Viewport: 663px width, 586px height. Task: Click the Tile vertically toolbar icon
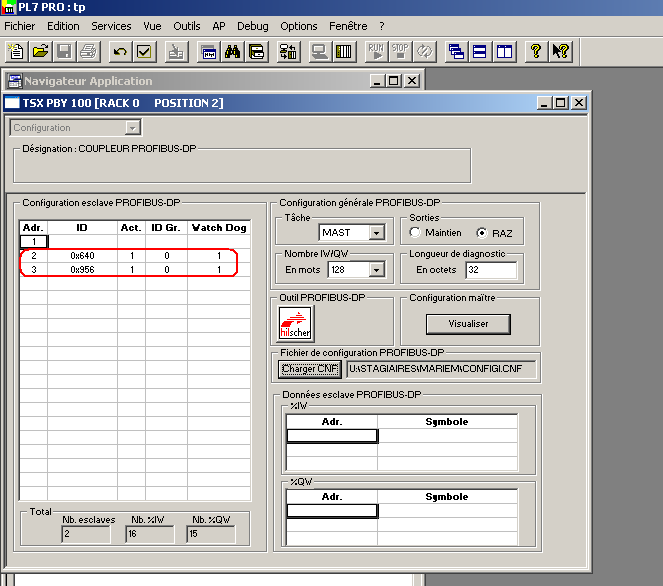pos(504,52)
